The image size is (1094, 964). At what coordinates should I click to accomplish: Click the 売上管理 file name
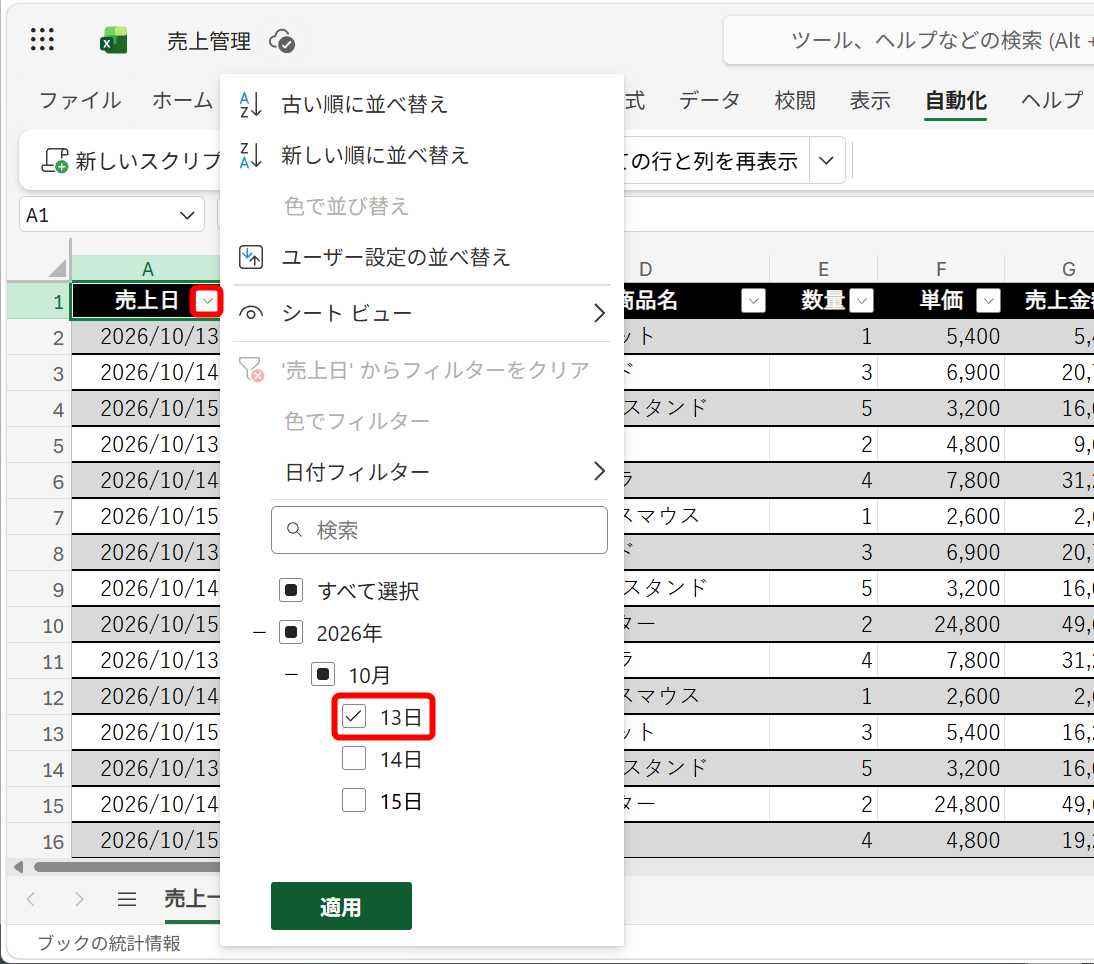click(209, 41)
